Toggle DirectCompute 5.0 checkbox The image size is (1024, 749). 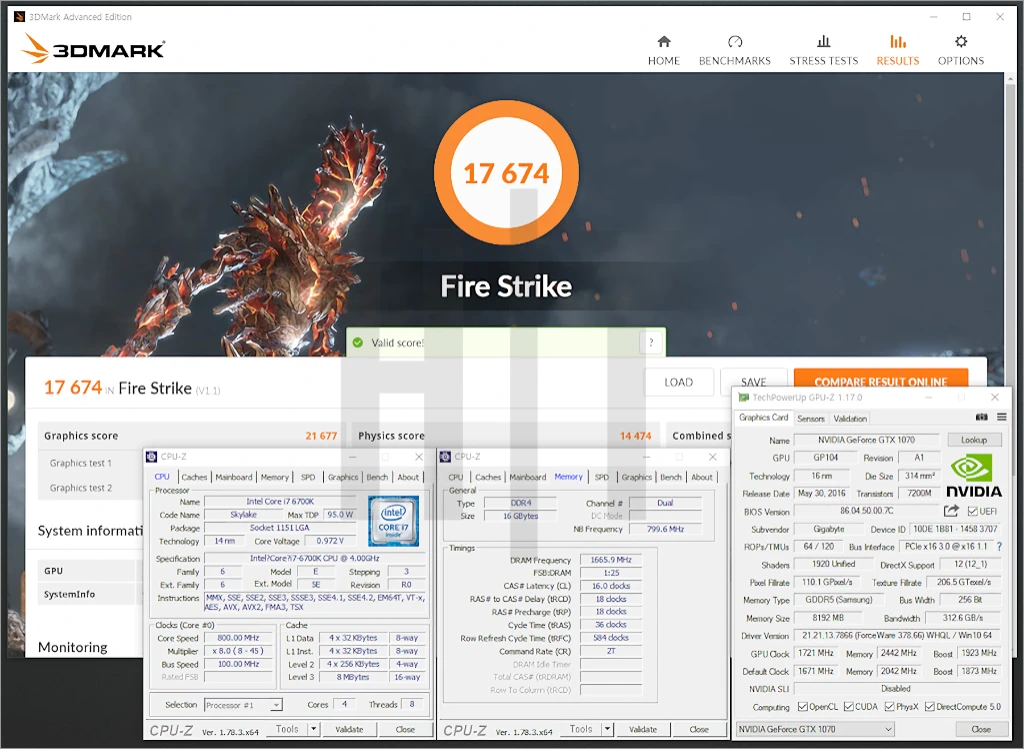click(x=930, y=707)
